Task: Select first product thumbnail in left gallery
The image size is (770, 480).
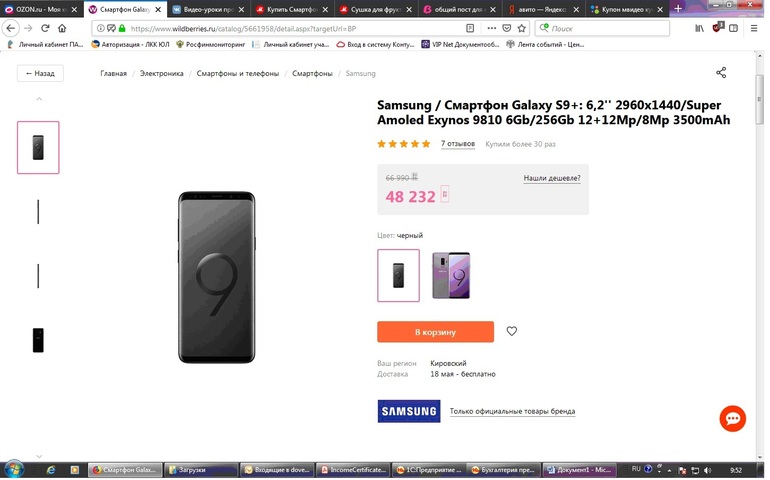Action: click(x=38, y=147)
